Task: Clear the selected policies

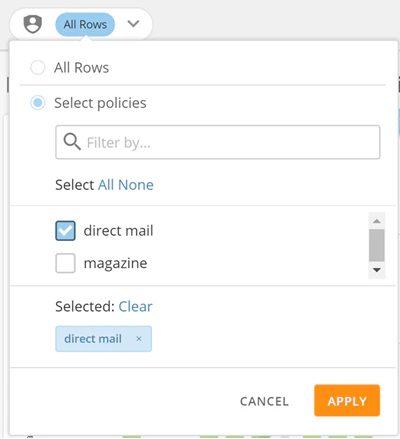Action: pos(135,306)
